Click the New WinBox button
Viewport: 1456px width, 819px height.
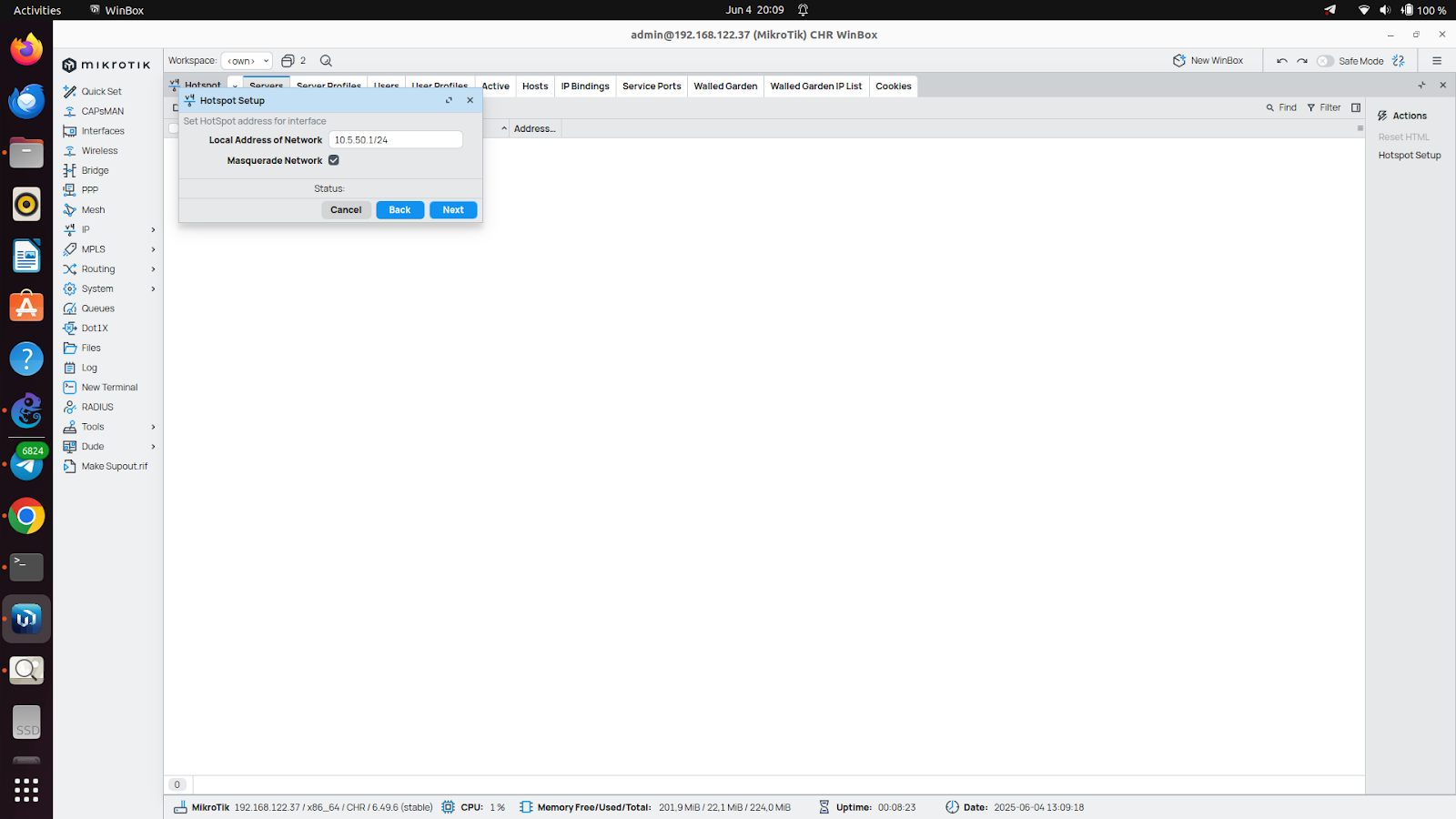point(1208,61)
